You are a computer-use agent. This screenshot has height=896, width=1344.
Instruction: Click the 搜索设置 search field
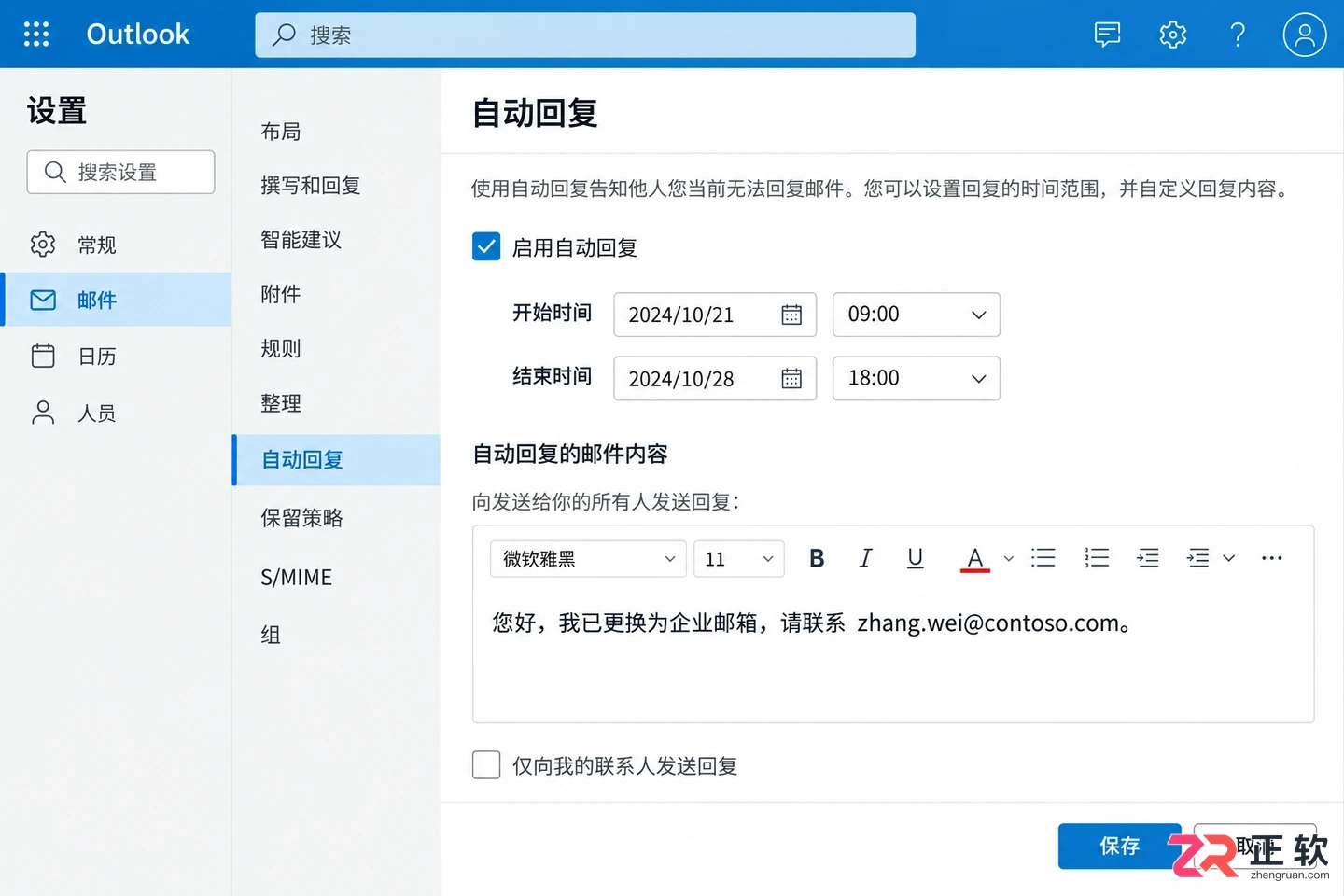click(x=120, y=172)
